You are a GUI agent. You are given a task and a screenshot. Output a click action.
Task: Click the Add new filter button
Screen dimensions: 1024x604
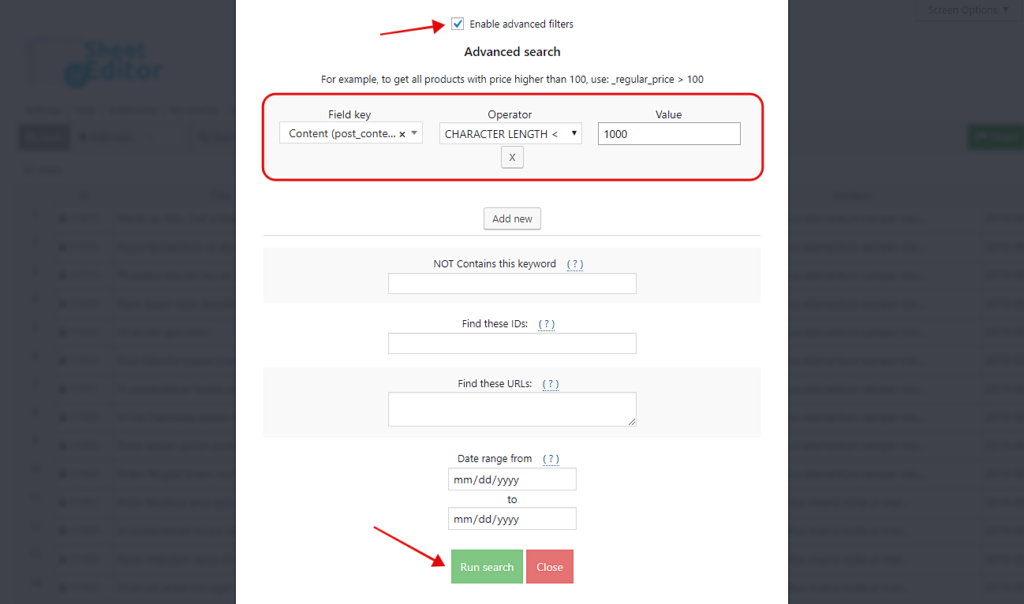[x=512, y=218]
